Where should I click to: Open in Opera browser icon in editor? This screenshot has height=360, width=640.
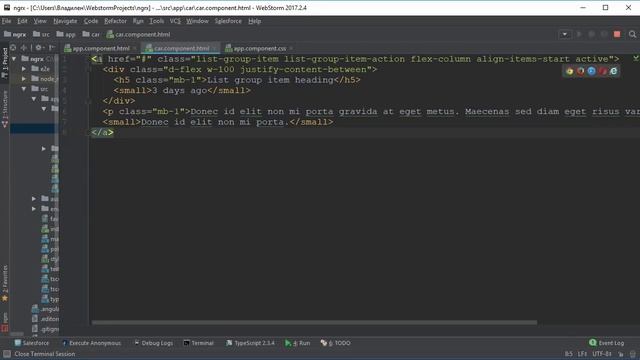pos(602,71)
